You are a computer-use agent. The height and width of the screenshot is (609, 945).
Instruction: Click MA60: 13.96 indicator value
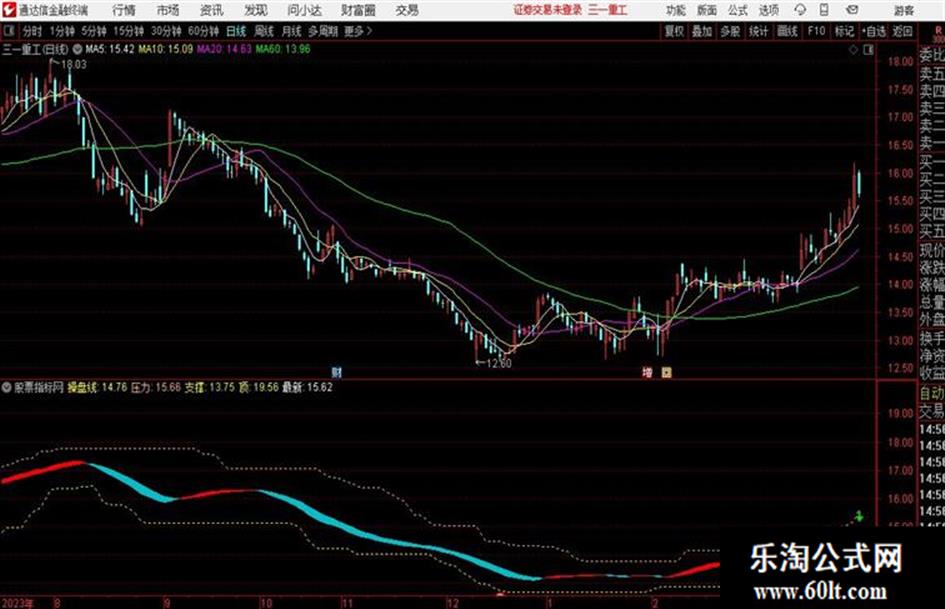tap(283, 49)
